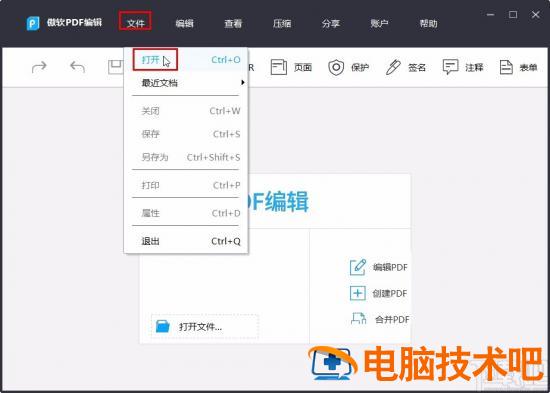This screenshot has height=393, width=550.
Task: Click the 合并PDF merge icon
Action: click(x=358, y=319)
